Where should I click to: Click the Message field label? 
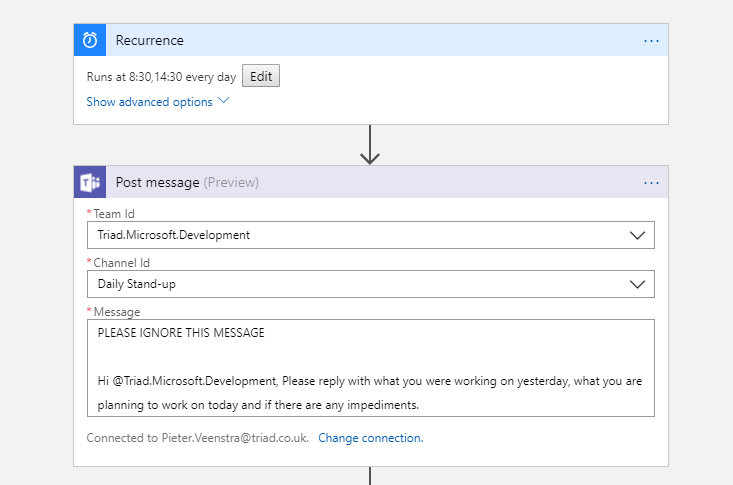(117, 312)
